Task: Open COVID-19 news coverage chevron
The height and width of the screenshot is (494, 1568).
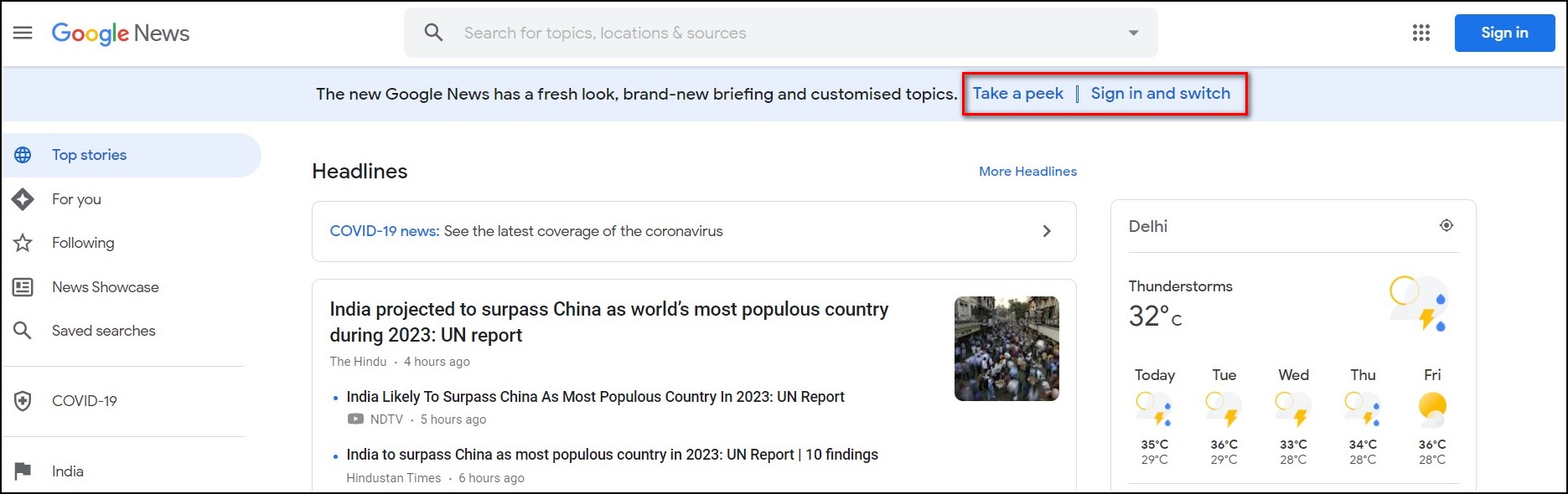Action: click(x=1047, y=231)
